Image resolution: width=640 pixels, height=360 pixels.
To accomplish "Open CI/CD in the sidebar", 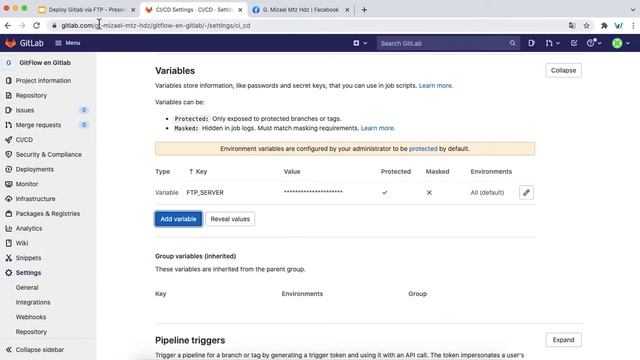I will click(x=24, y=140).
